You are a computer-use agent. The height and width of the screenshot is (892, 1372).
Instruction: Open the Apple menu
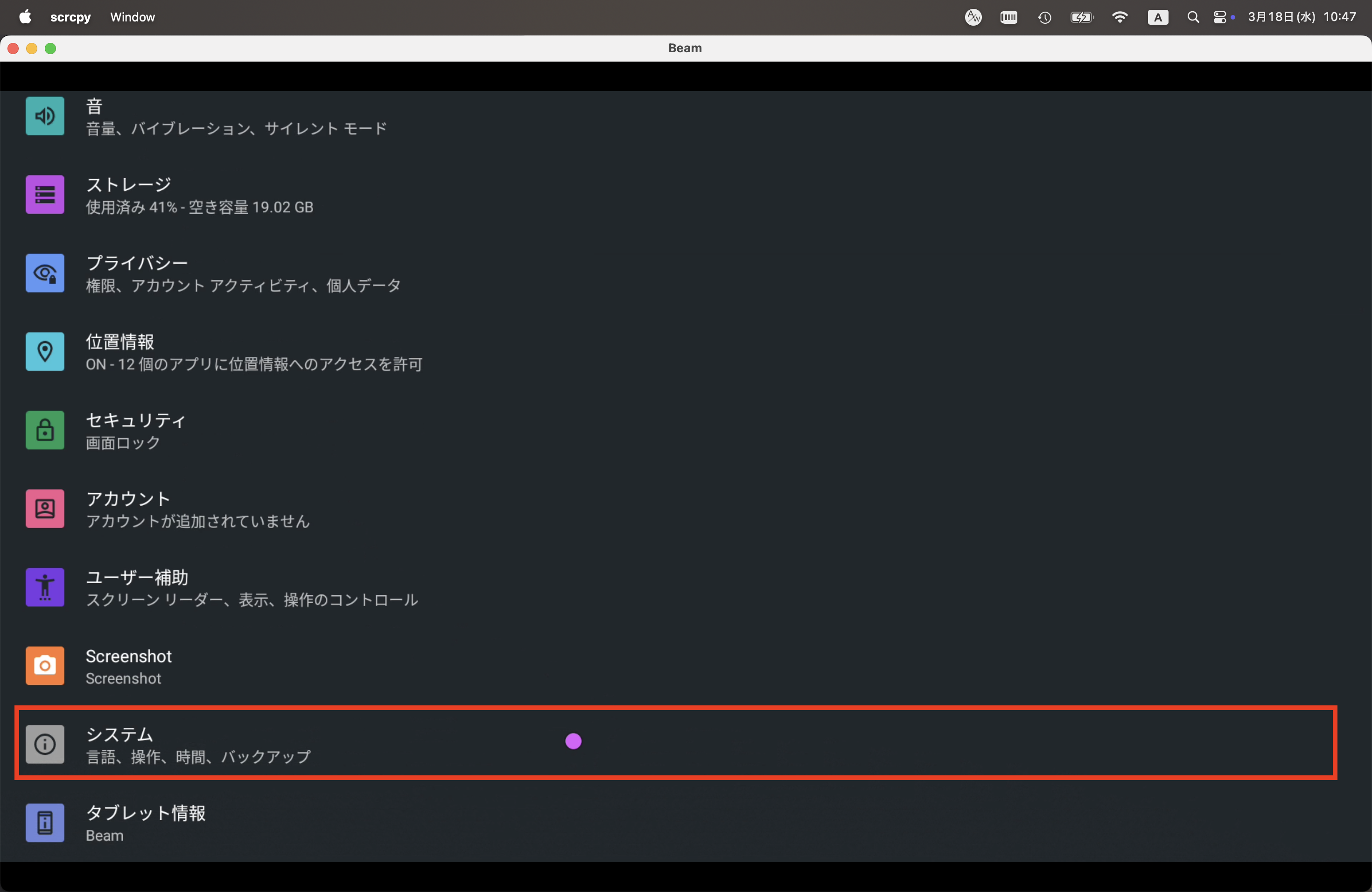(25, 17)
